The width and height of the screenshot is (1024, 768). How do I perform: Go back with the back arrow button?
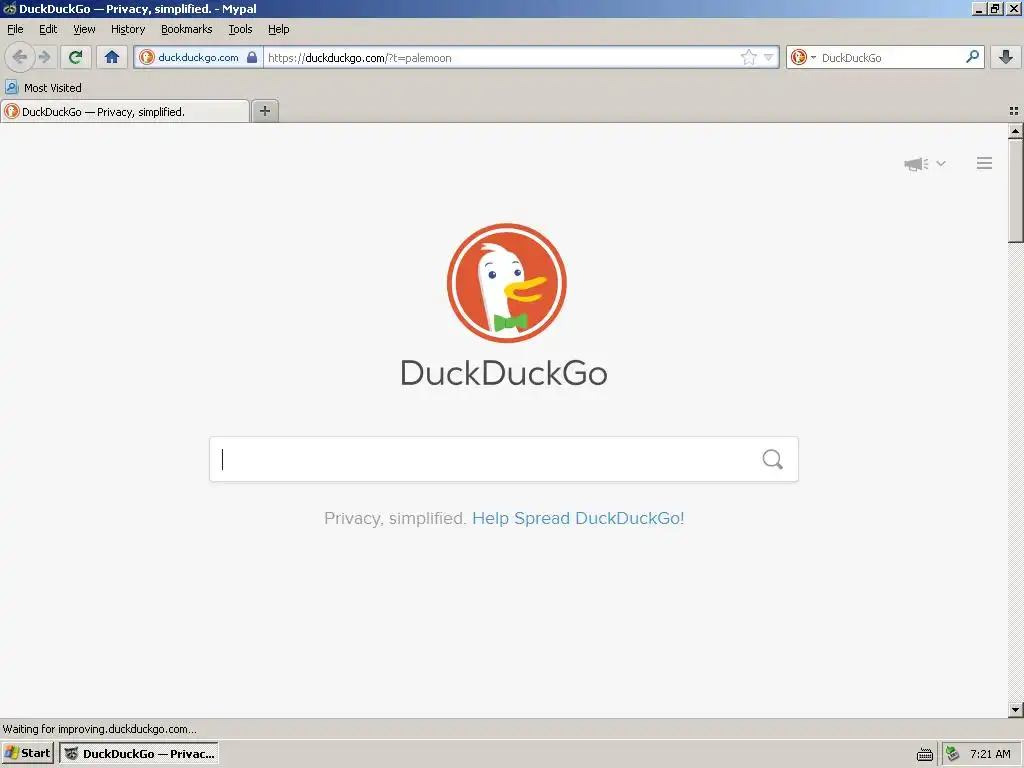(20, 57)
